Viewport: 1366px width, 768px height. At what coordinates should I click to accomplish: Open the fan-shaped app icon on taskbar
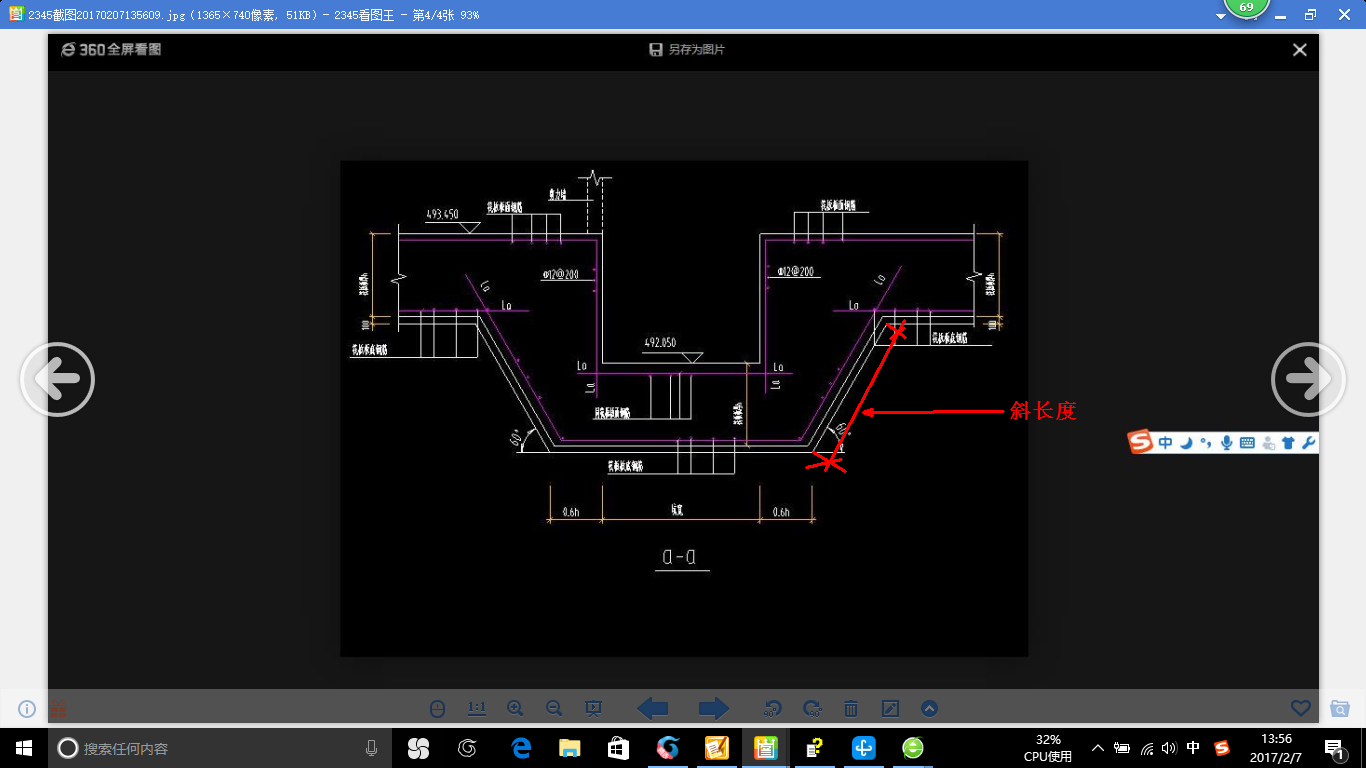[418, 748]
